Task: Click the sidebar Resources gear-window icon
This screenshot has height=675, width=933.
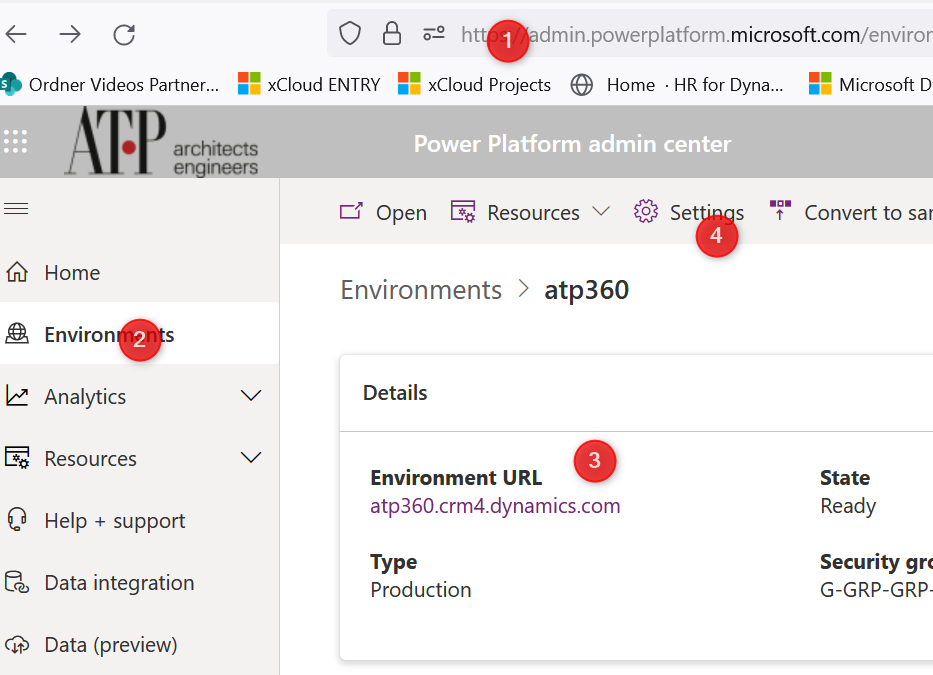Action: click(17, 458)
